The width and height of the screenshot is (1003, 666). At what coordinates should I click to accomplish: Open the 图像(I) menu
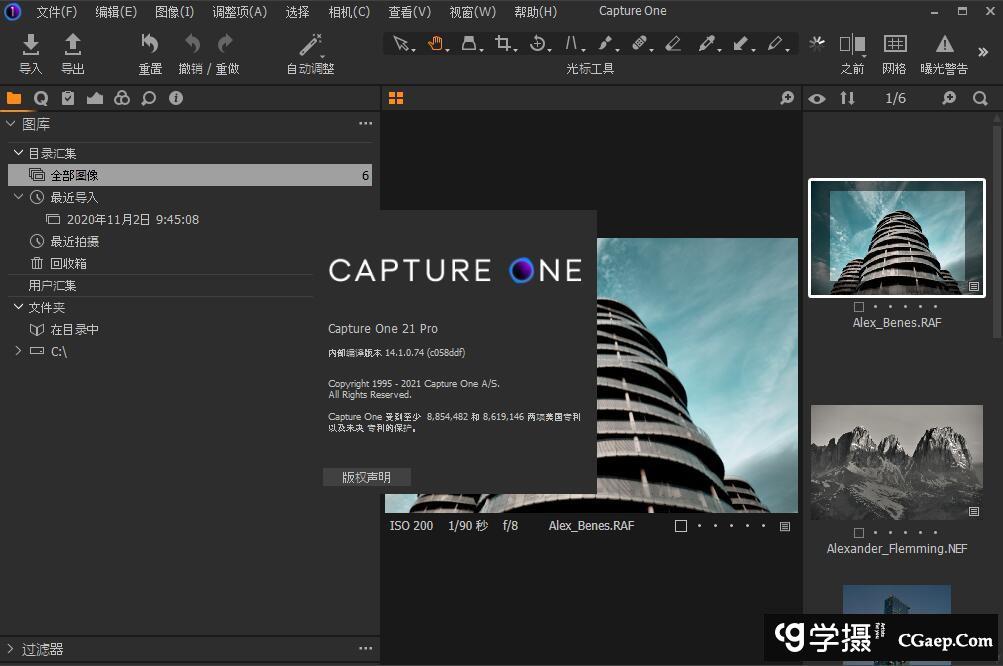[175, 12]
